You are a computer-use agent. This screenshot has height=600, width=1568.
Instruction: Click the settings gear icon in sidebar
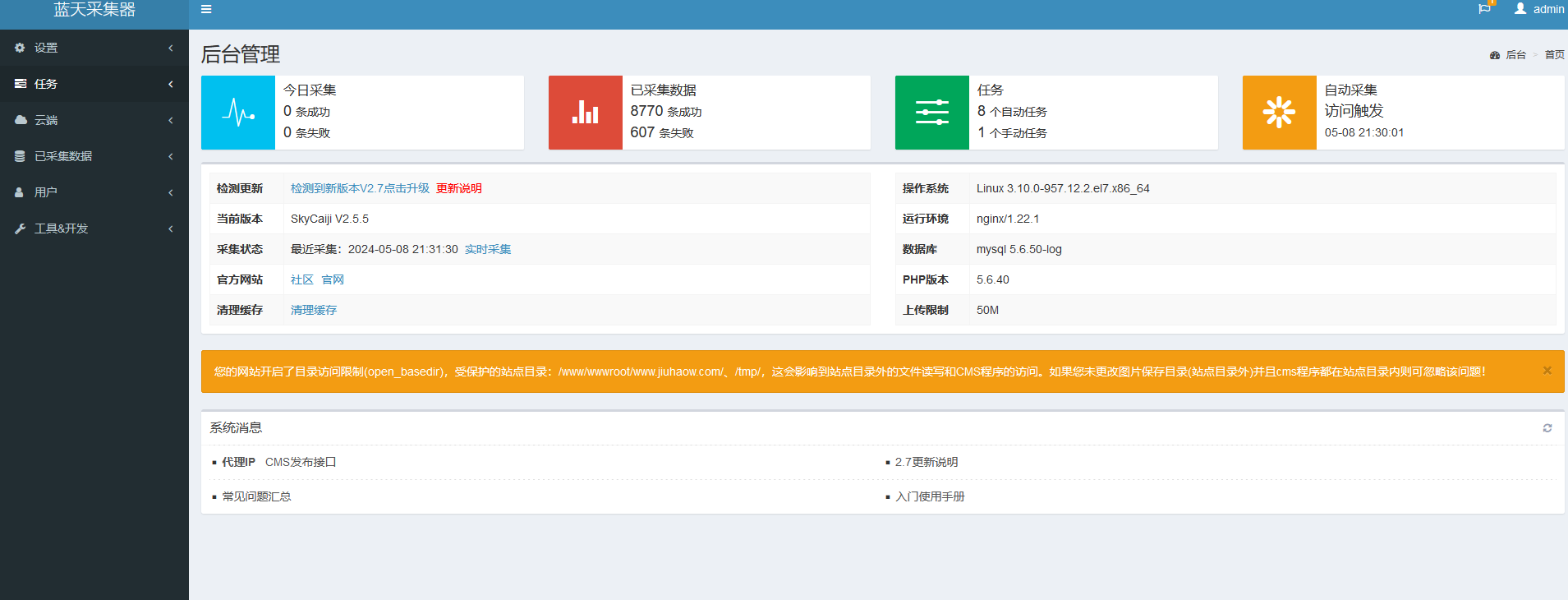[20, 48]
